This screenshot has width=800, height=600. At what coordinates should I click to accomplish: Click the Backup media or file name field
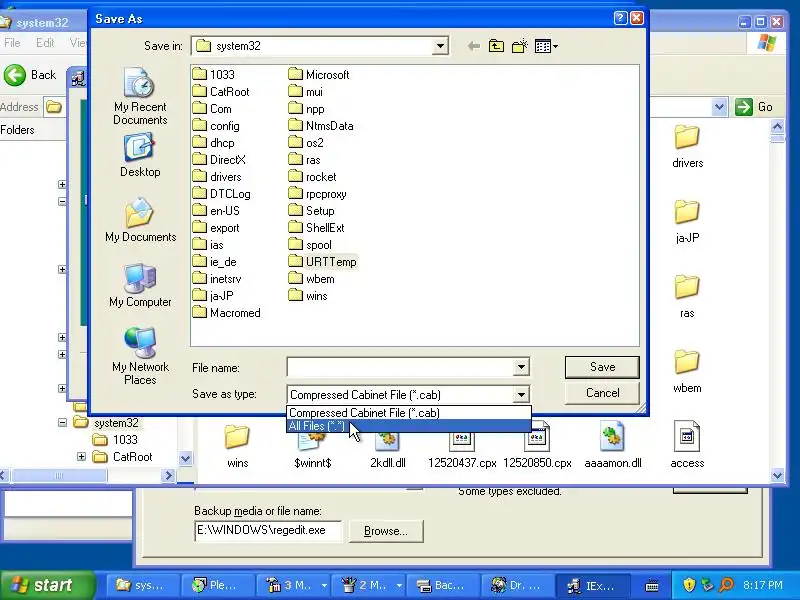[268, 531]
